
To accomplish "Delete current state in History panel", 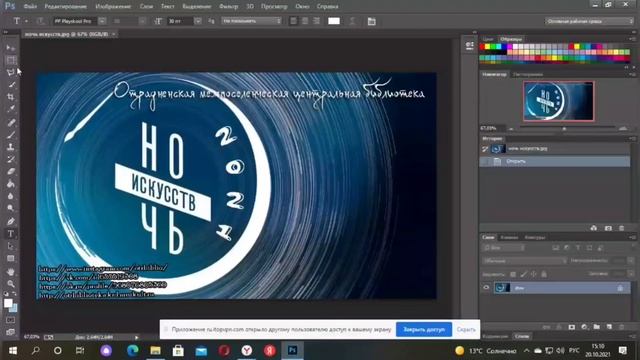I will (622, 228).
